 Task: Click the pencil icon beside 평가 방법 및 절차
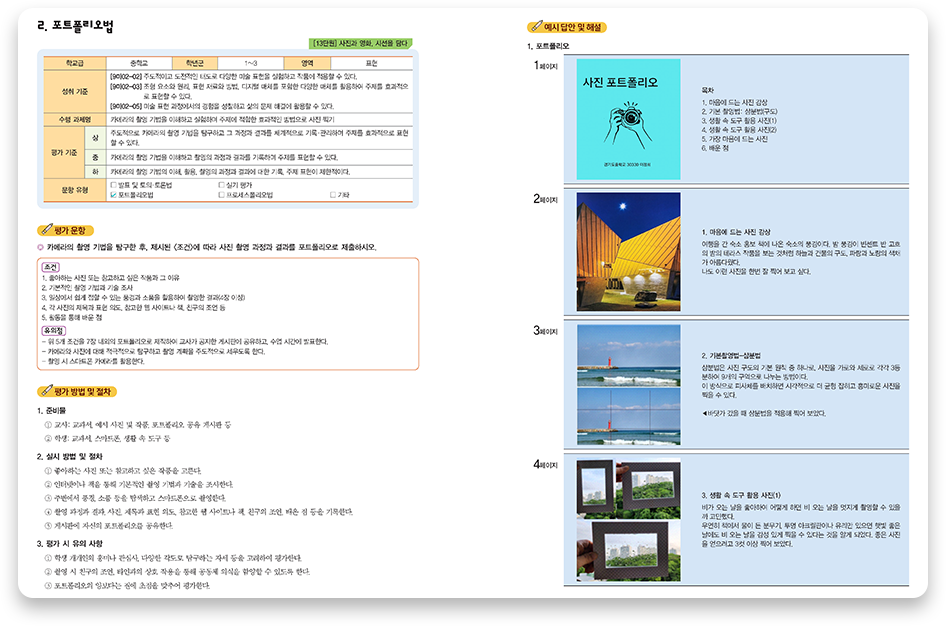tap(45, 391)
